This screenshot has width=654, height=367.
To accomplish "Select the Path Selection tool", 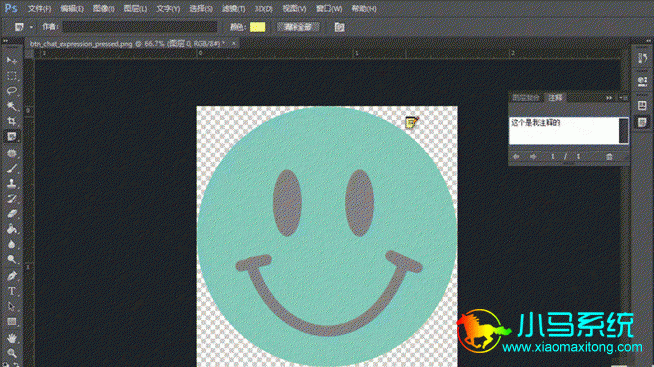I will pyautogui.click(x=12, y=307).
